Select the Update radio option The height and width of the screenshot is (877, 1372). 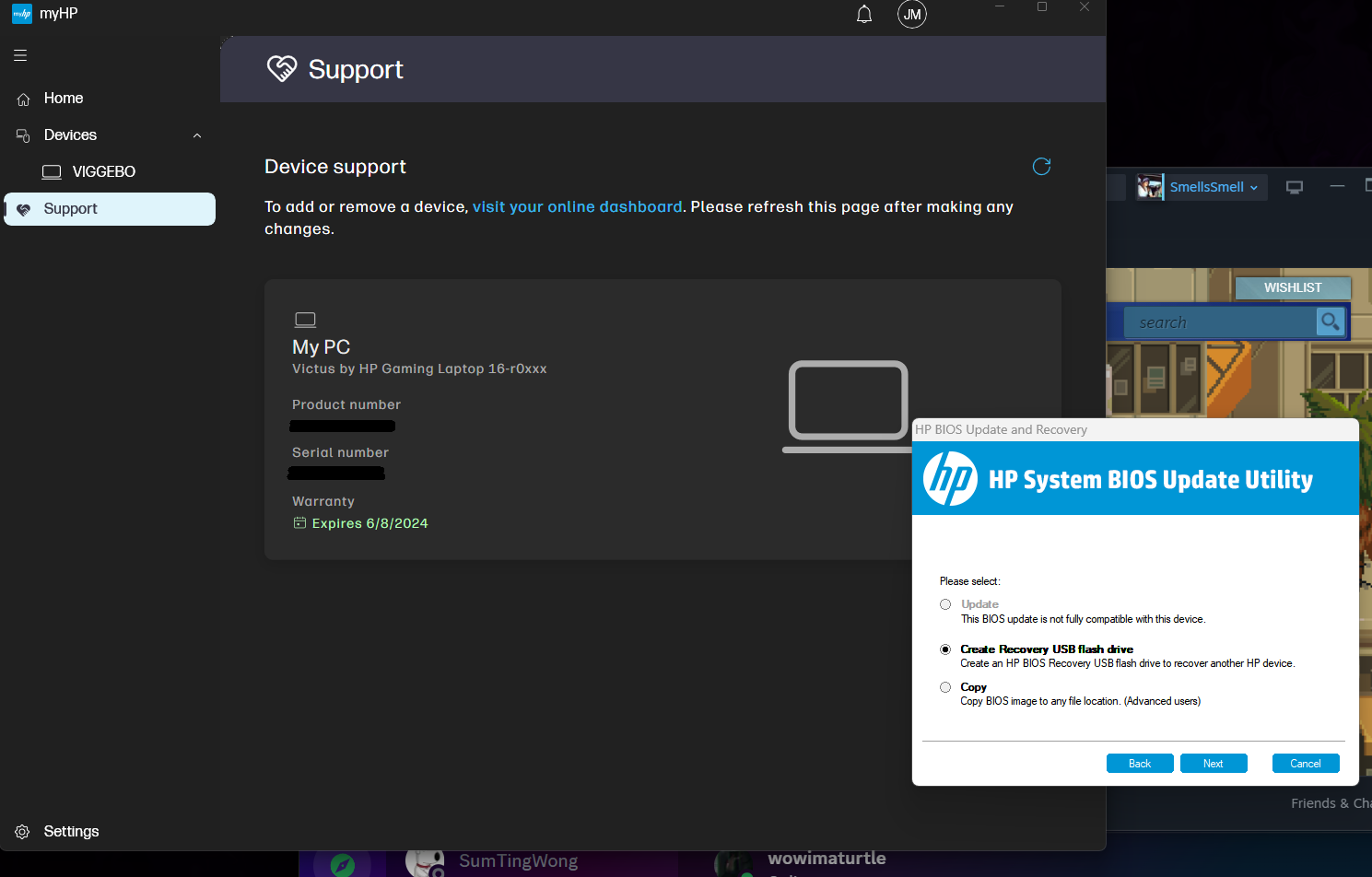pos(945,604)
